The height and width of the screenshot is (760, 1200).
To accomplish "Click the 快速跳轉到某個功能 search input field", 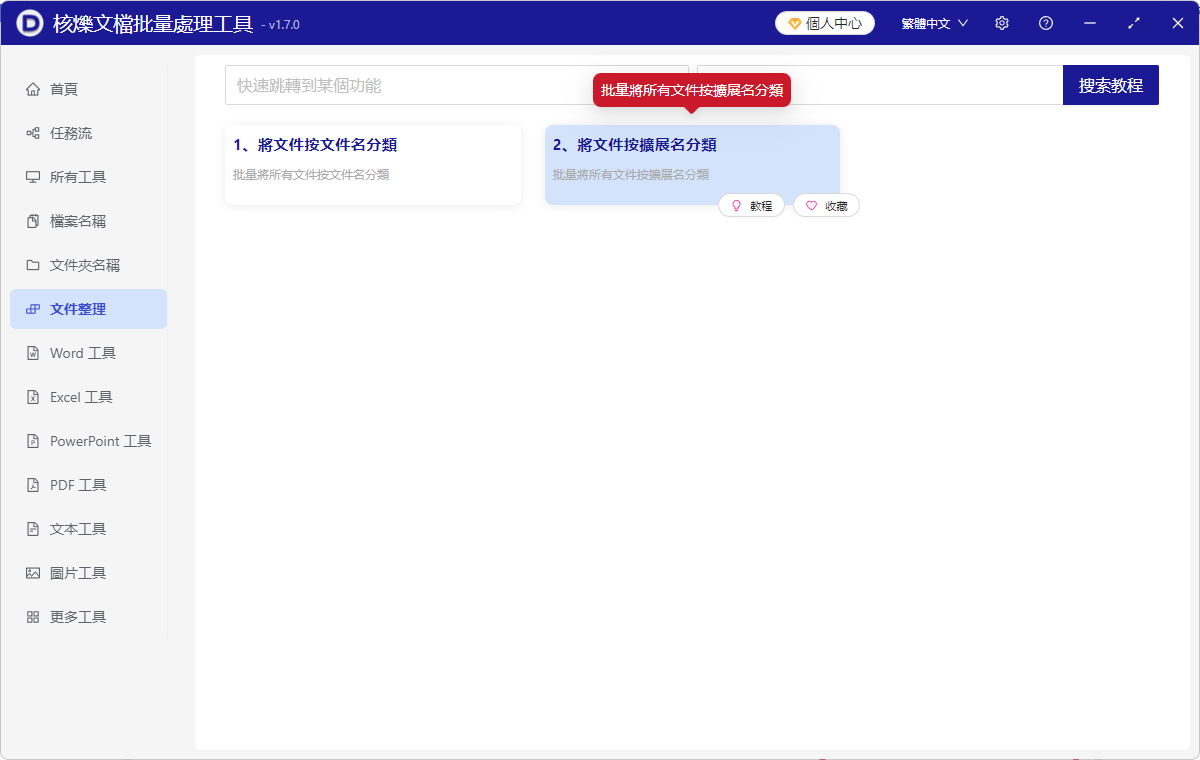I will point(400,85).
